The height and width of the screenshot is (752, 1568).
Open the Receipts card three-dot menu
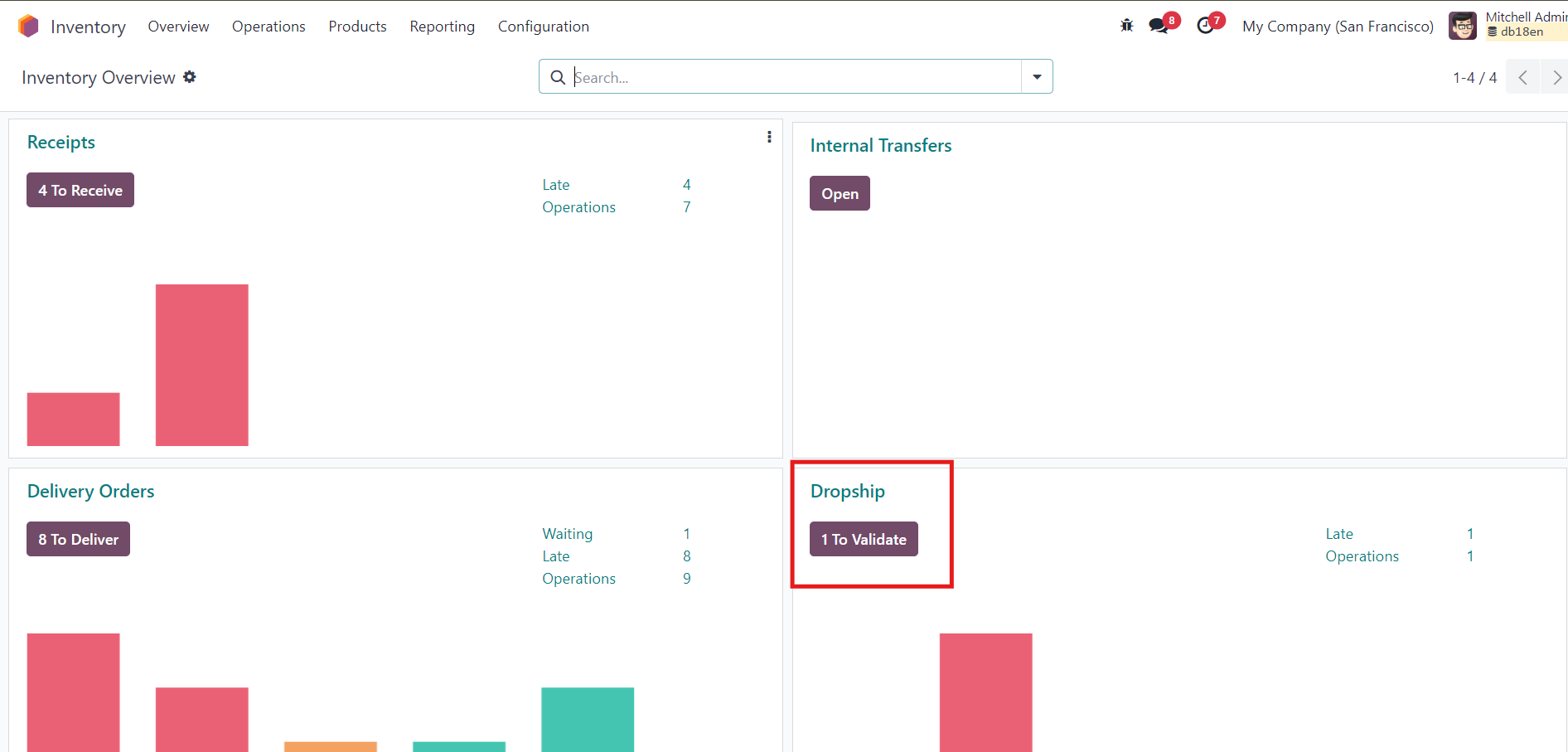coord(769,137)
